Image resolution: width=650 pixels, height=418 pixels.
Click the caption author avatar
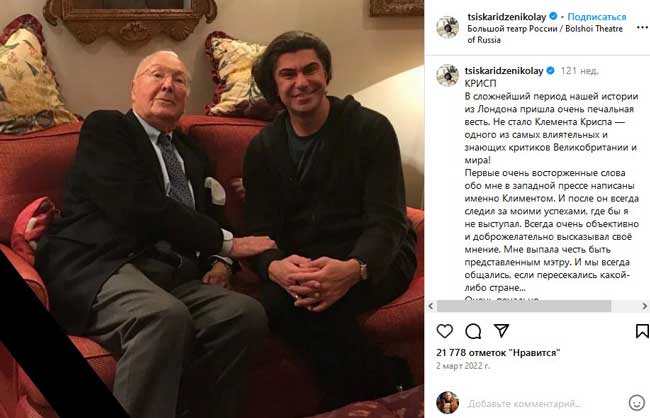click(447, 75)
